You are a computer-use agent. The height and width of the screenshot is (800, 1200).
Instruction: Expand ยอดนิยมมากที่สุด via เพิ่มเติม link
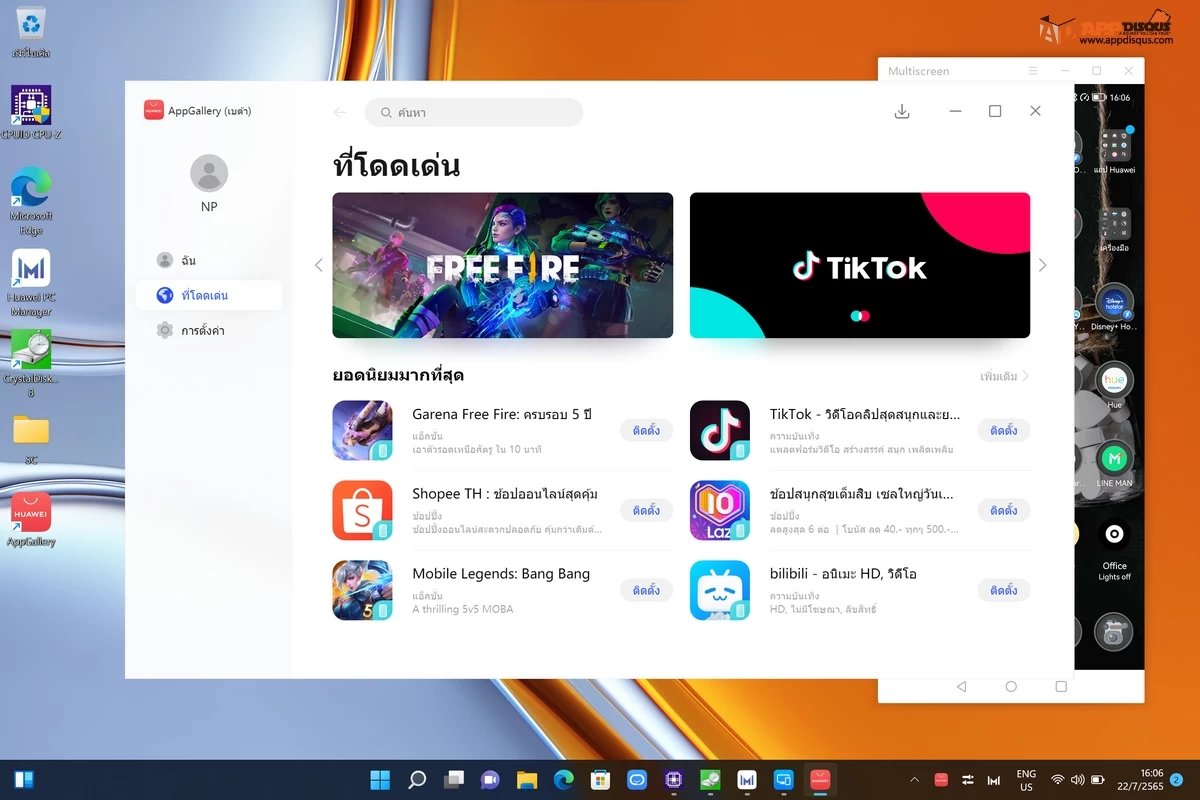coord(1005,376)
